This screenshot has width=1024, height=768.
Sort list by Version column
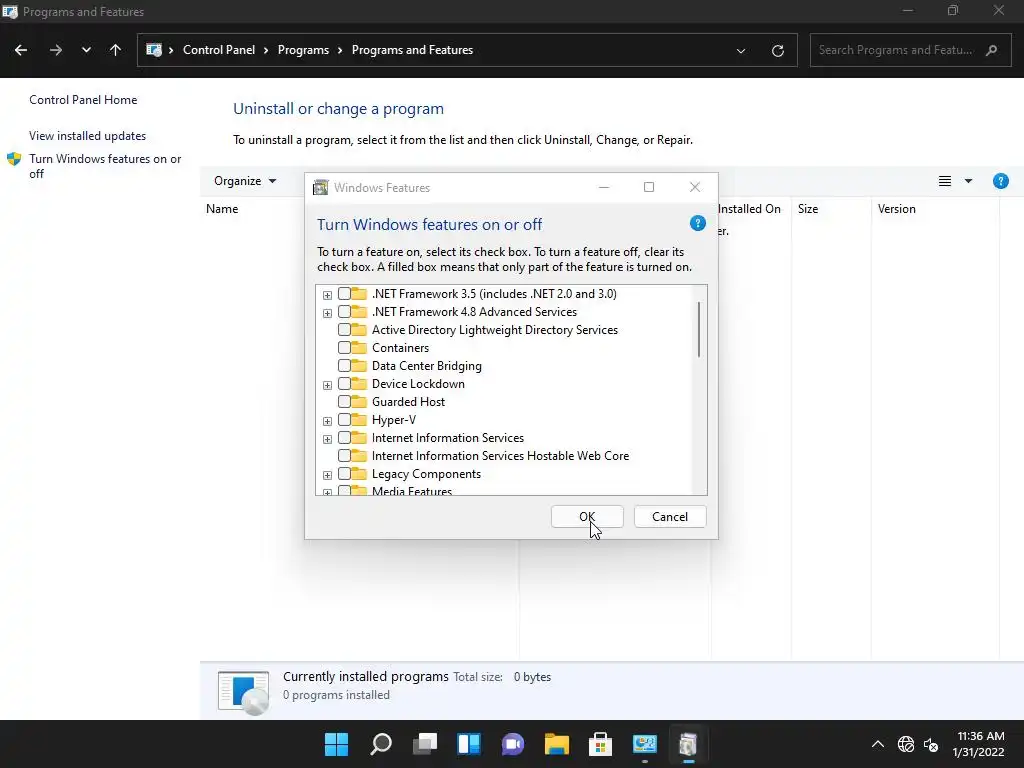896,209
